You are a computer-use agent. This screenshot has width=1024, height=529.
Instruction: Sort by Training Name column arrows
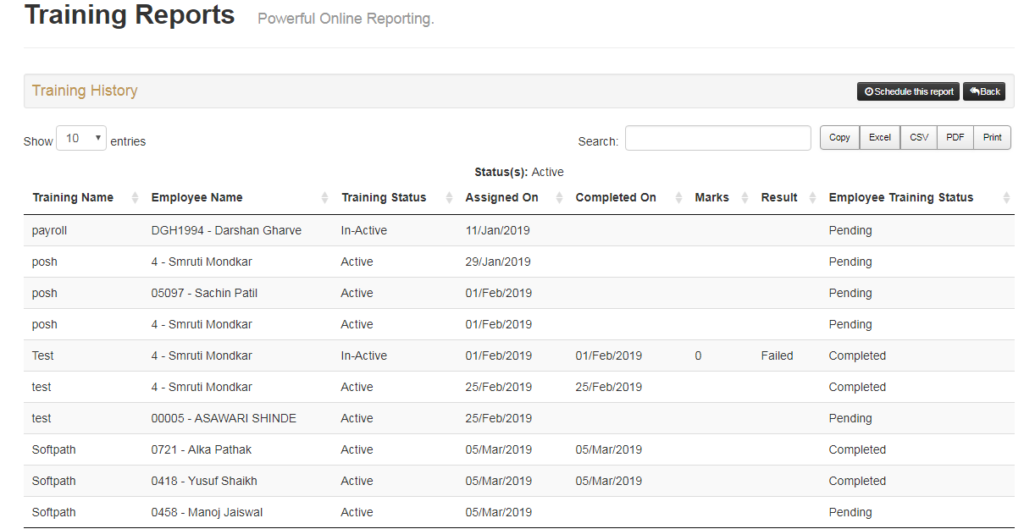point(135,197)
